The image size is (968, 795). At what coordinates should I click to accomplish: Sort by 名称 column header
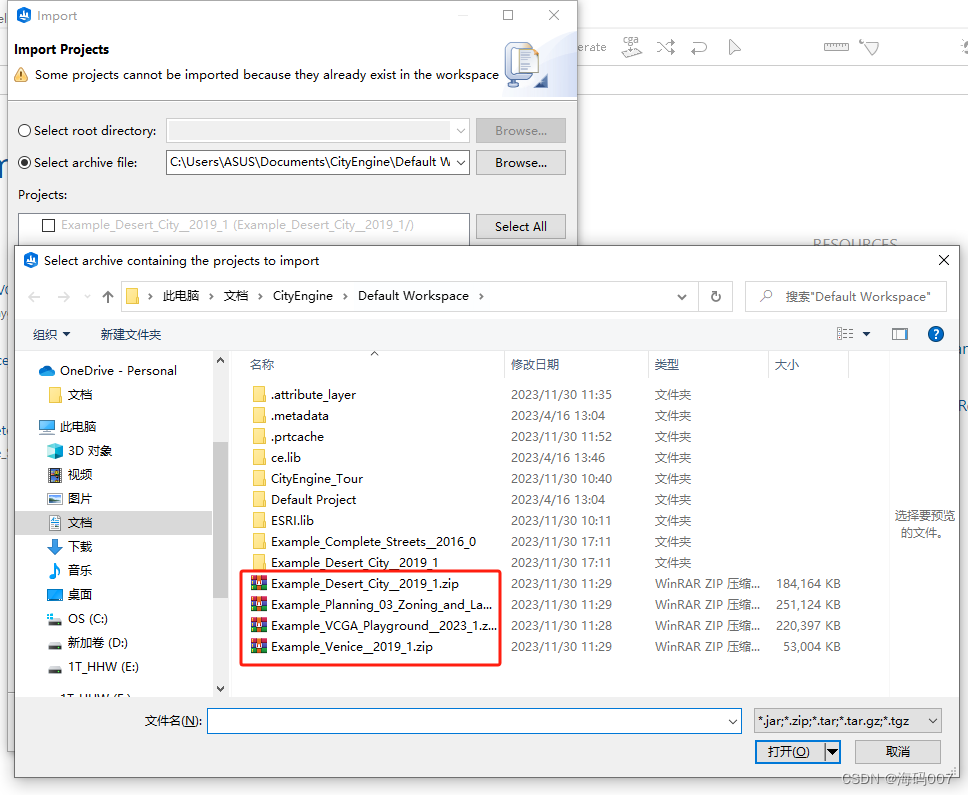point(261,365)
